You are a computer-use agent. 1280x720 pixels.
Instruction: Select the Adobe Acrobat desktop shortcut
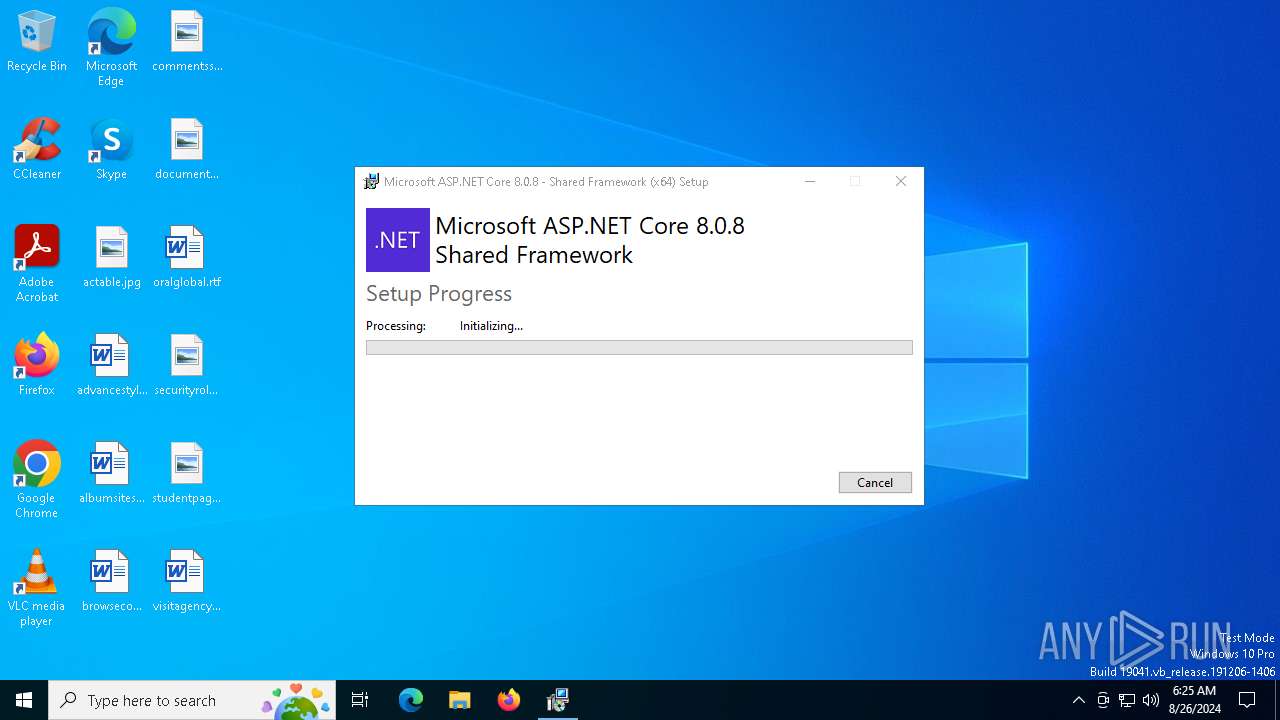click(x=37, y=264)
